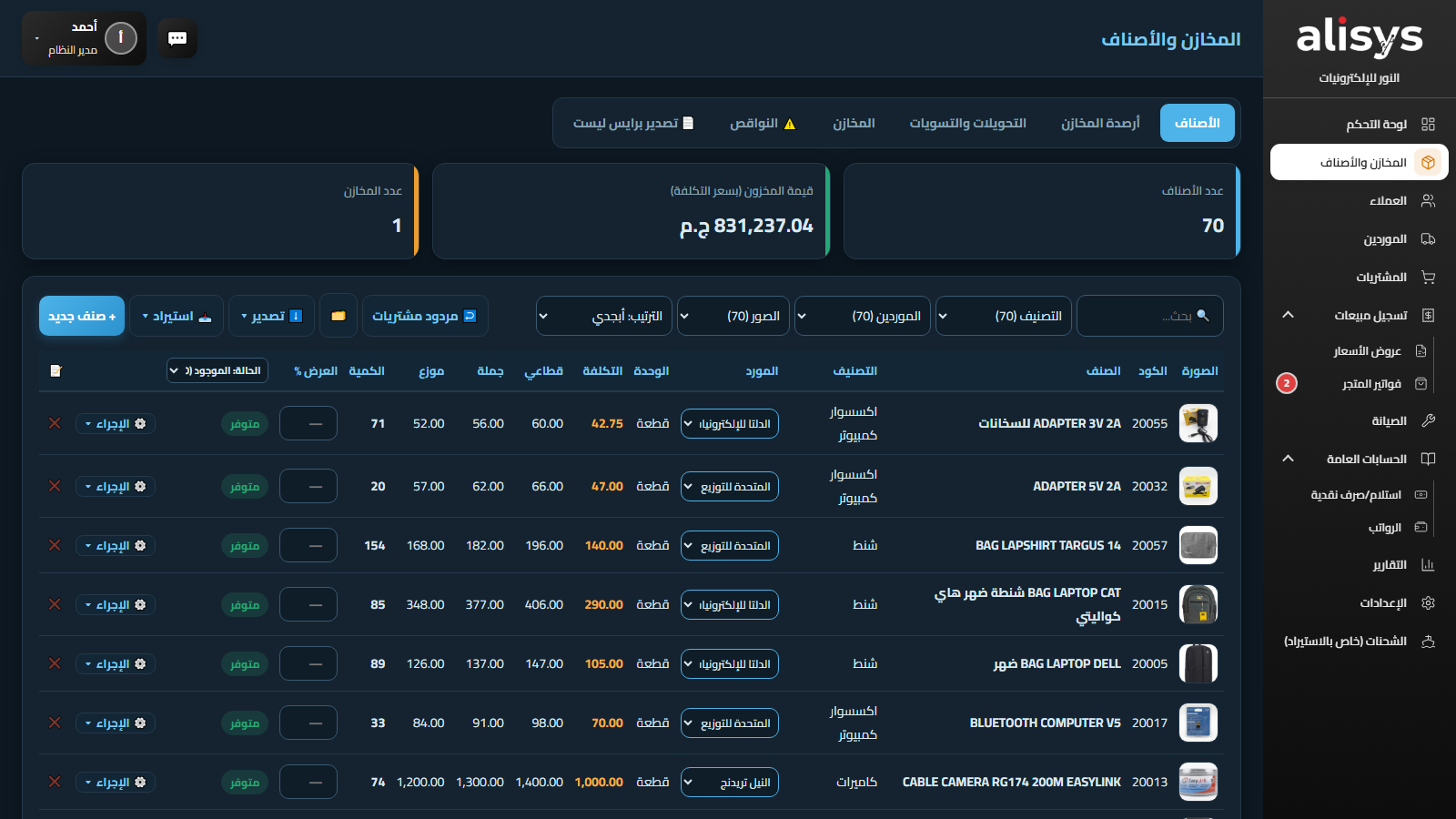Delete CABLE CAMERA RG174 row with X

pyautogui.click(x=55, y=782)
